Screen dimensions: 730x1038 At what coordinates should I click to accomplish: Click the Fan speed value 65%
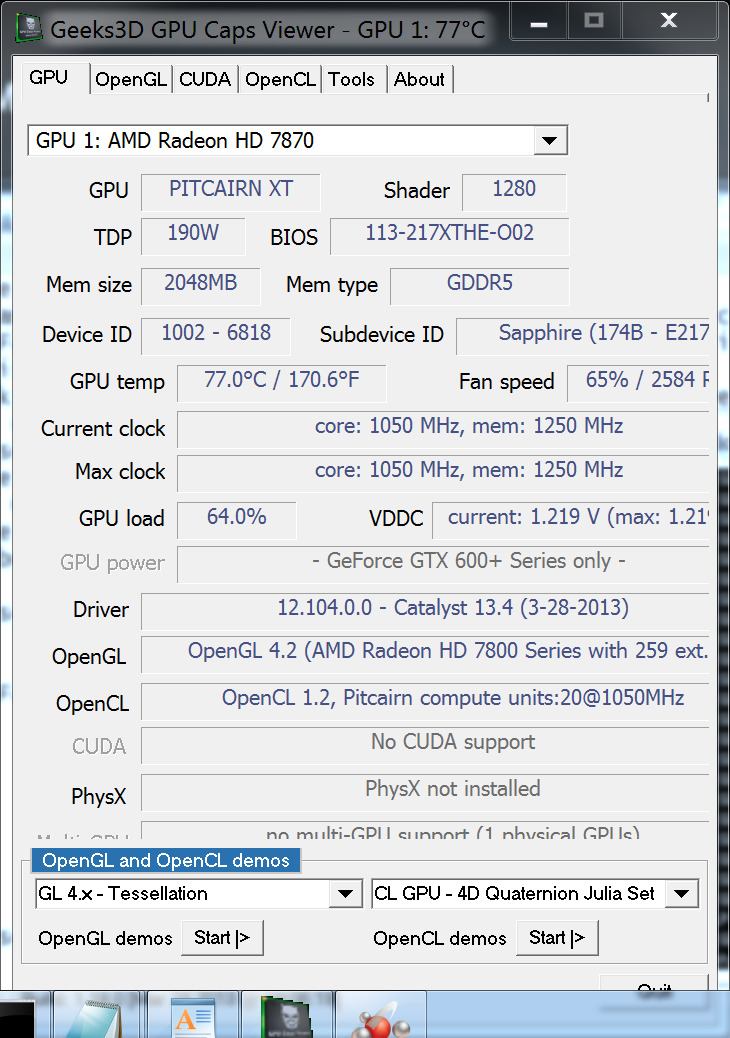[x=639, y=383]
